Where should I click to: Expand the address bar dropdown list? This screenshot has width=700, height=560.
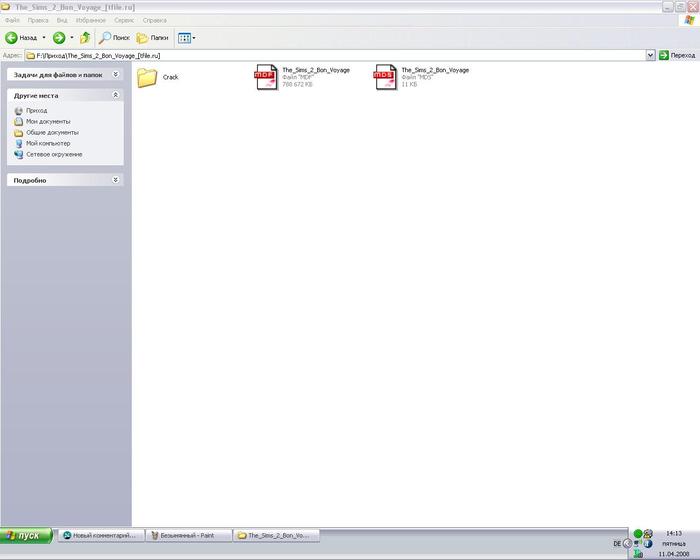point(650,55)
